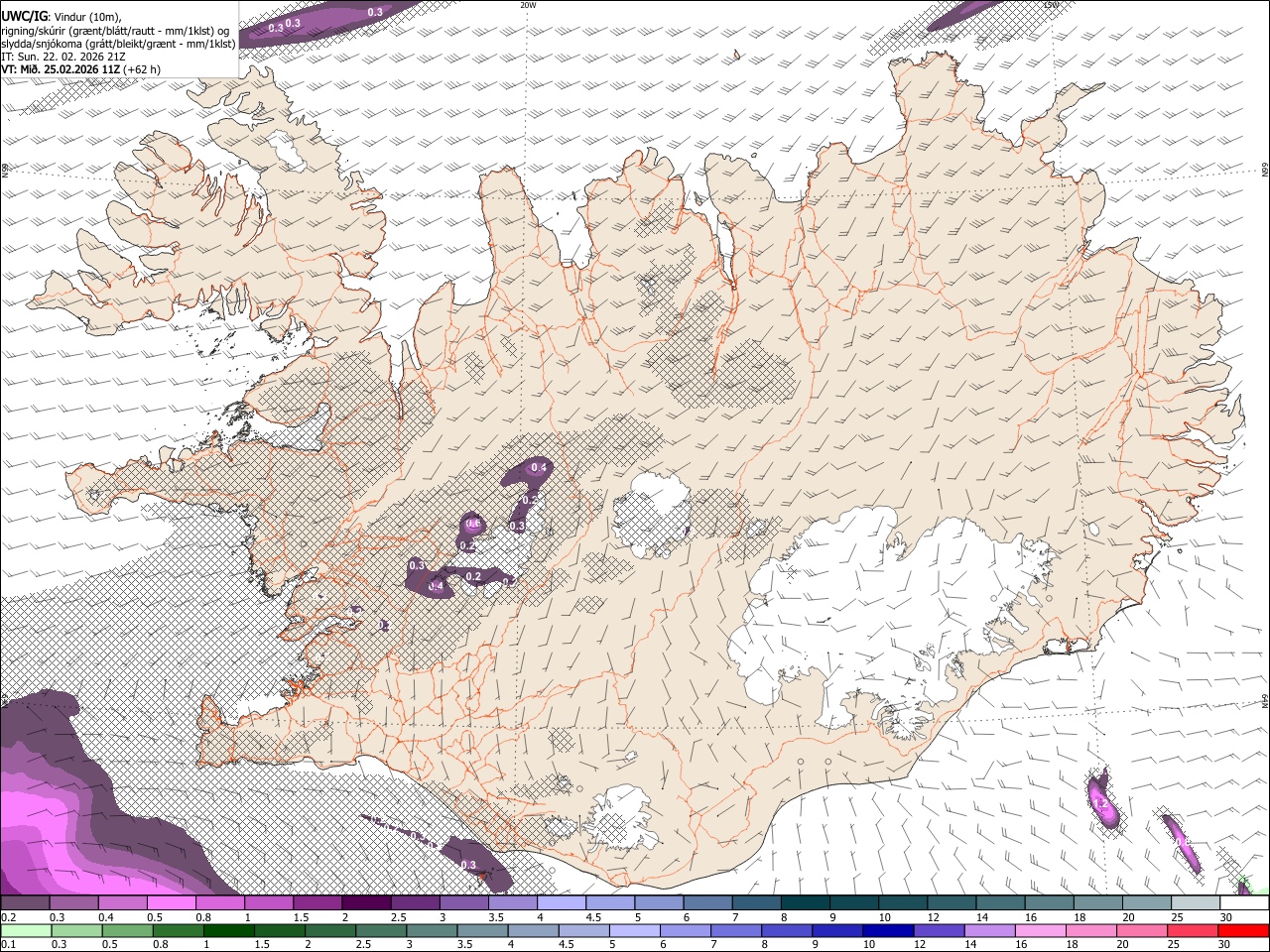This screenshot has width=1270, height=952.
Task: Click the '0.4' label in the legend
Action: (x=106, y=917)
